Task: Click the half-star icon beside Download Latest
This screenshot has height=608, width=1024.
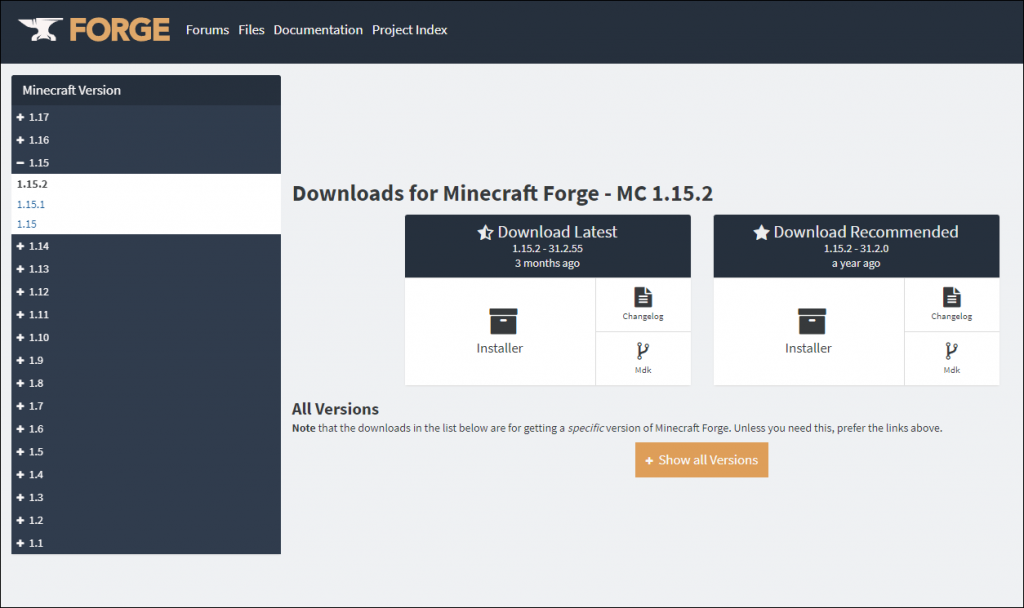Action: pos(485,232)
